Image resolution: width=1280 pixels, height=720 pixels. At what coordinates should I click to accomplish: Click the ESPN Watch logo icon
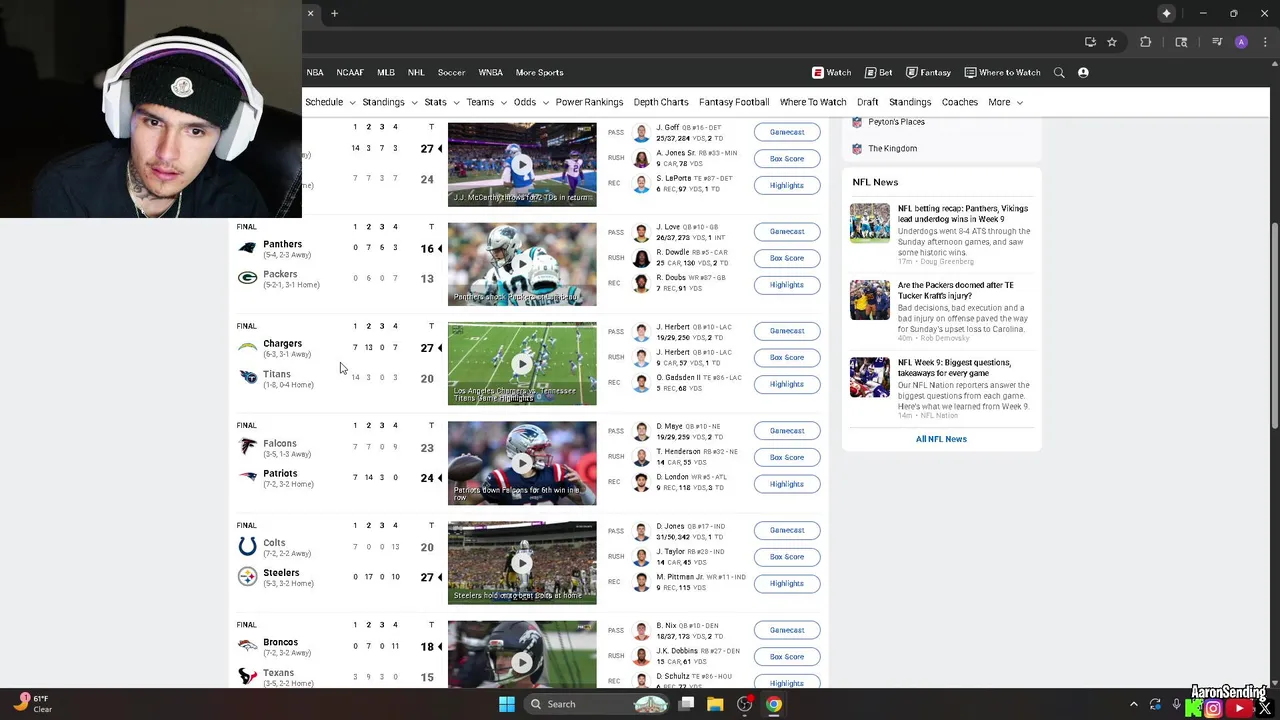[x=817, y=72]
